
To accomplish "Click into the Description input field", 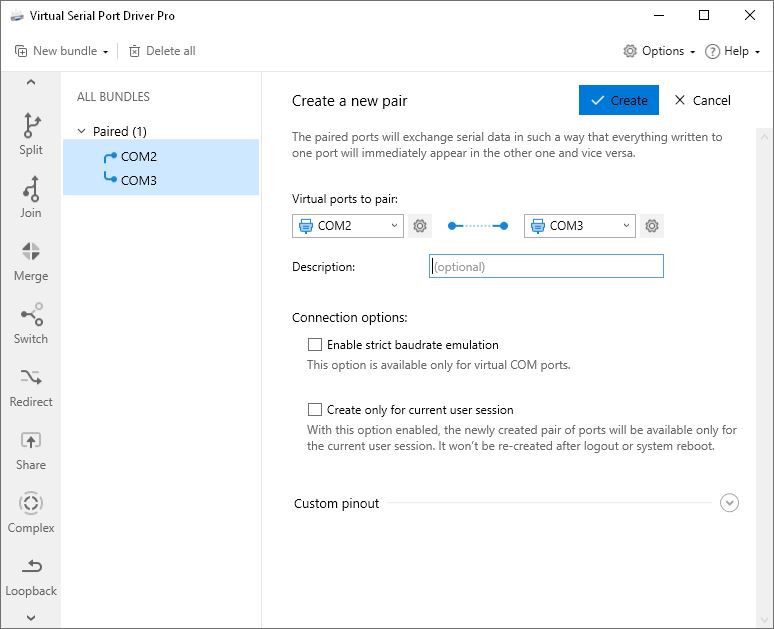I will coord(546,267).
